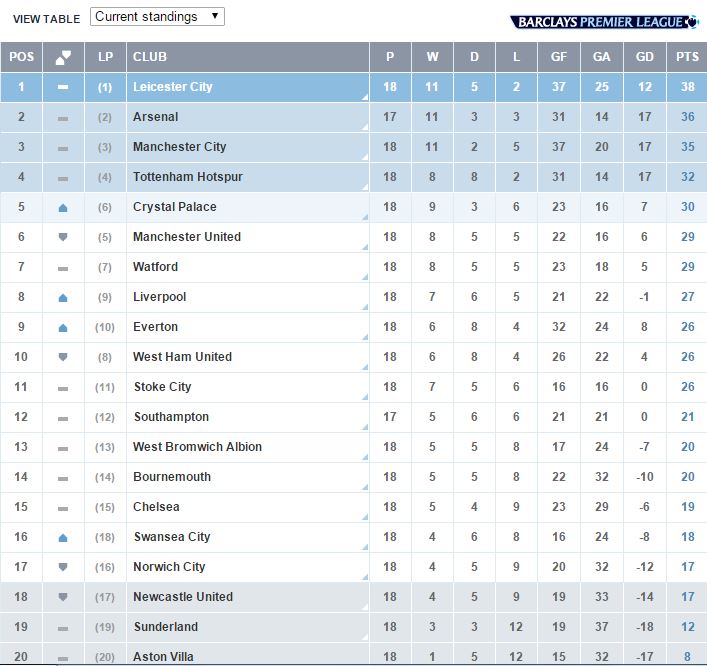This screenshot has height=666, width=707.
Task: Select the Sunderland club row
Action: tap(354, 627)
